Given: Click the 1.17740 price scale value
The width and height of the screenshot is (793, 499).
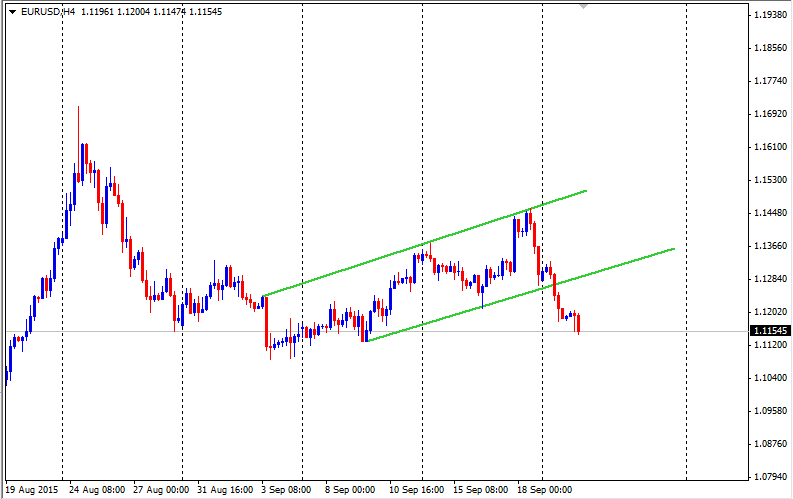Looking at the screenshot, I should coord(770,81).
